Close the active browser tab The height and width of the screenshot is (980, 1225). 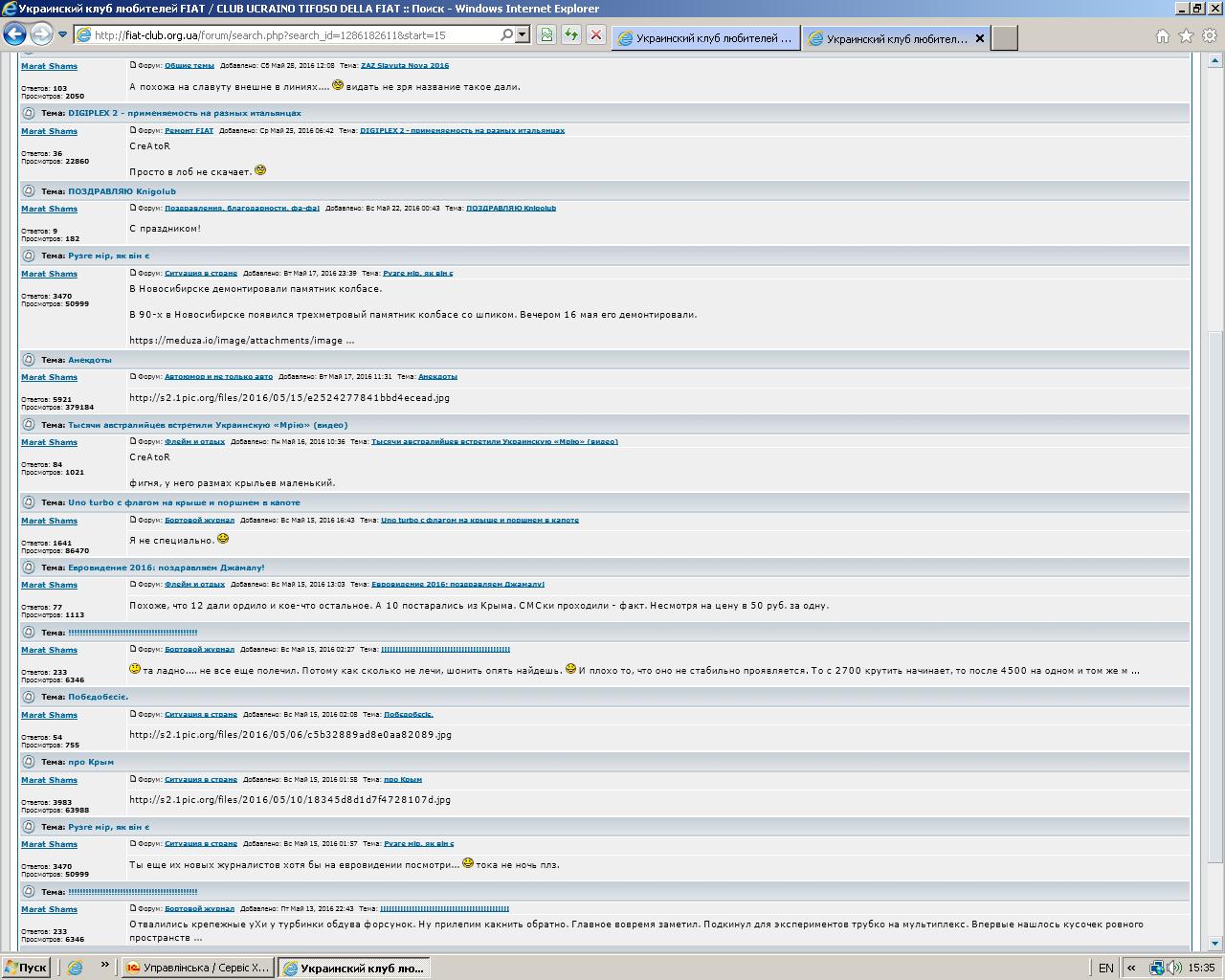point(979,38)
